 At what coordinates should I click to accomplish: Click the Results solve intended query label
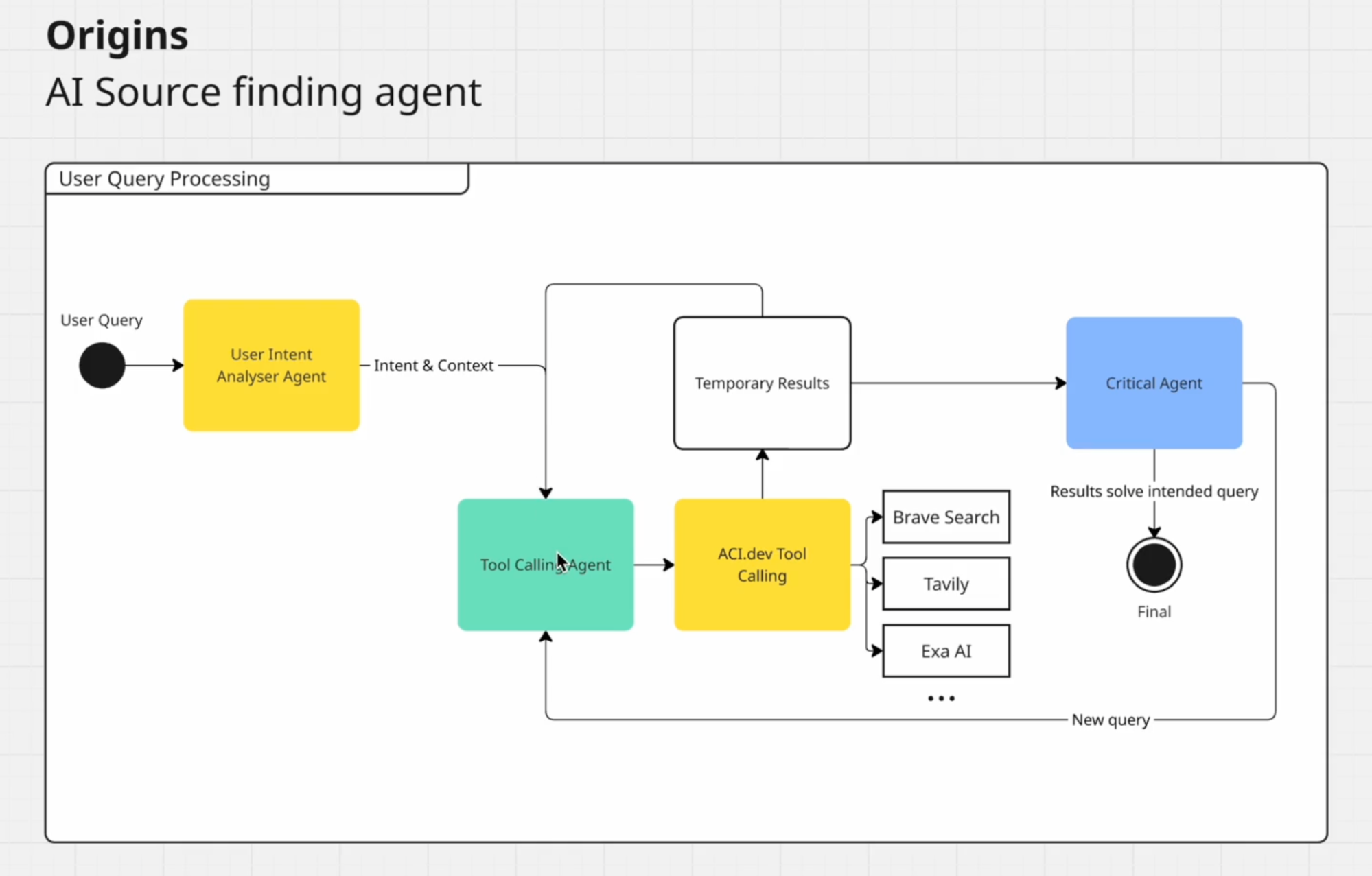tap(1154, 491)
